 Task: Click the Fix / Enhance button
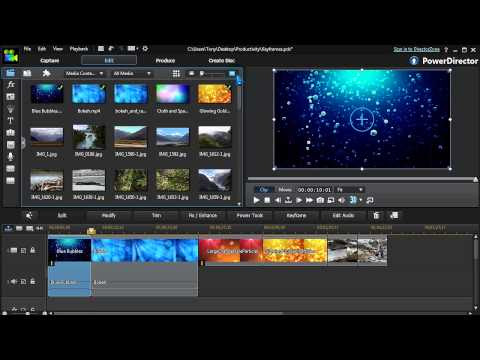[203, 215]
